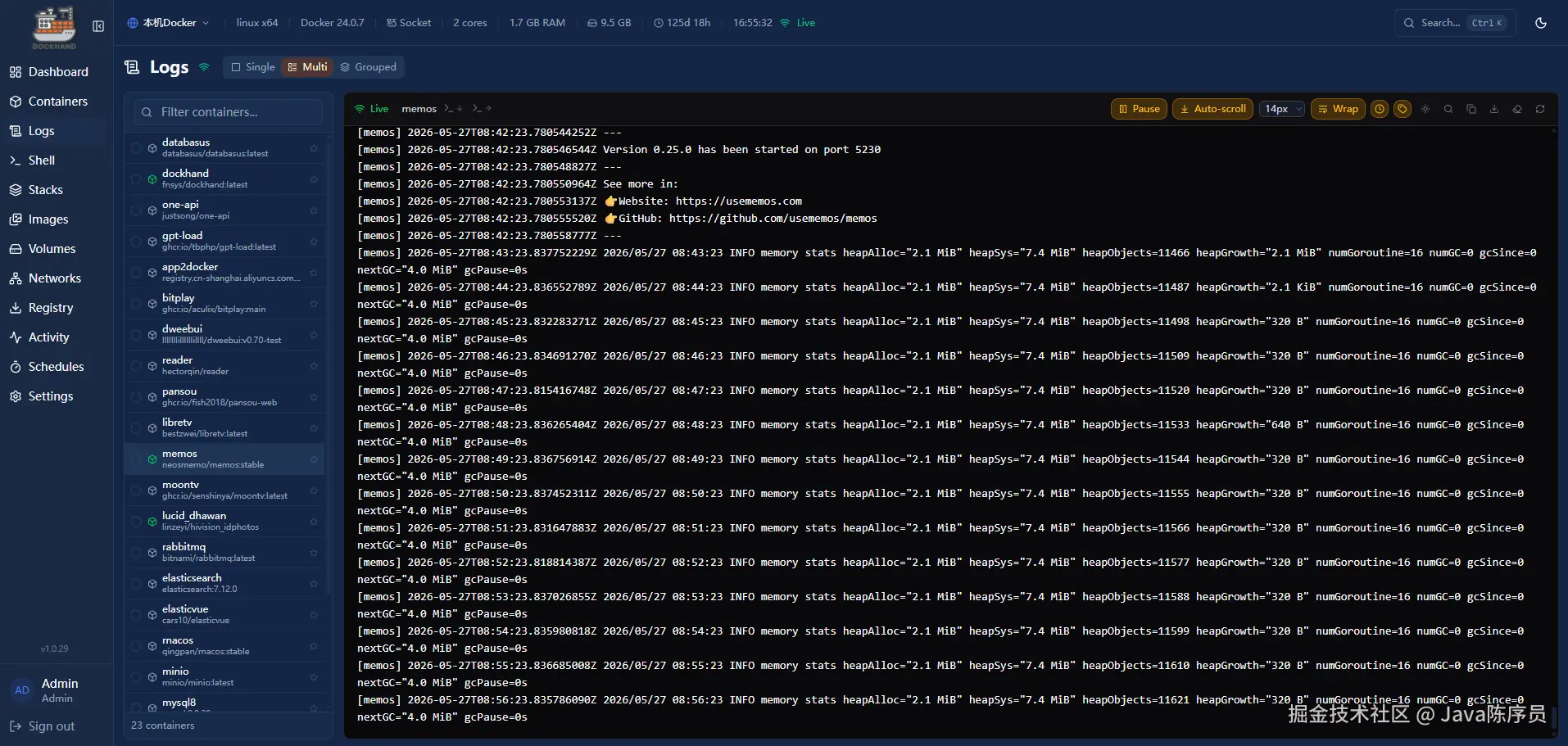The height and width of the screenshot is (746, 1568).
Task: Toggle container name tags with the tag icon
Action: point(1403,109)
